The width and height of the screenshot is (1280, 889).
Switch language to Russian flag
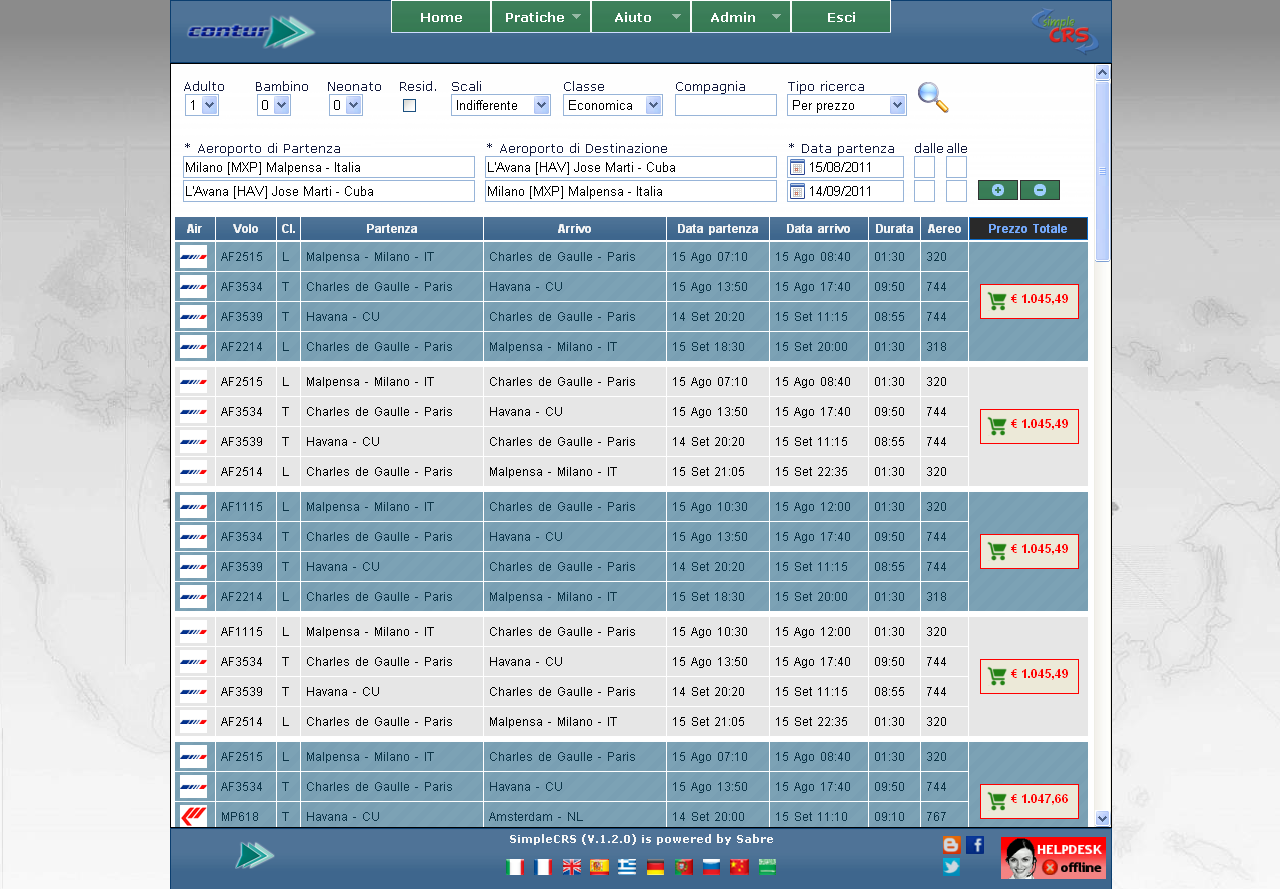(711, 867)
